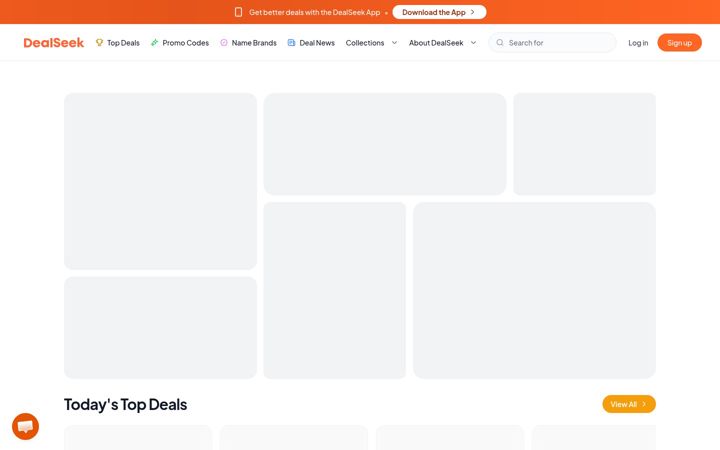Screen dimensions: 720x450
Task: Click the Name Brands circle icon
Action: tap(224, 43)
